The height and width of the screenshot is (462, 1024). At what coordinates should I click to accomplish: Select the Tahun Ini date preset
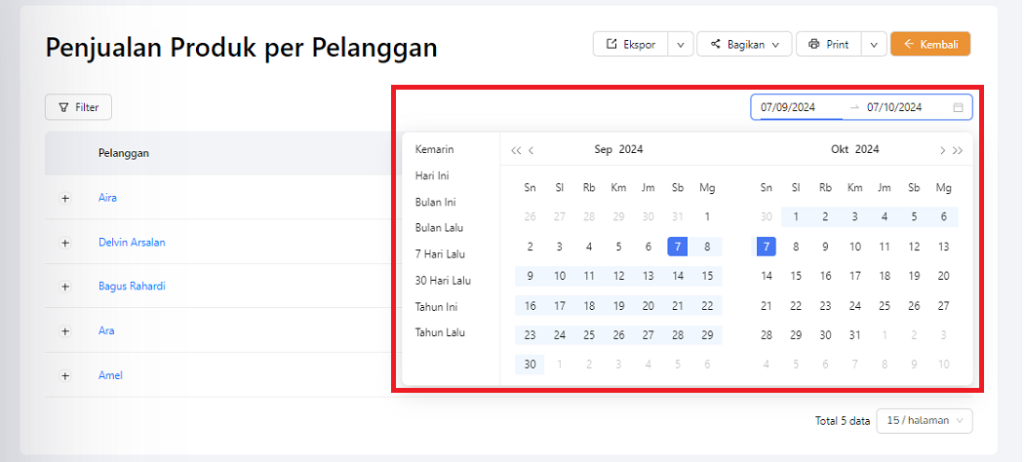tap(436, 306)
